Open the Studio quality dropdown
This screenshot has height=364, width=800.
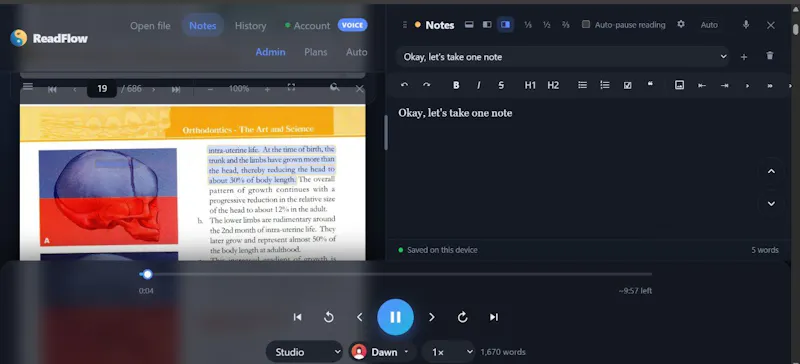(305, 352)
